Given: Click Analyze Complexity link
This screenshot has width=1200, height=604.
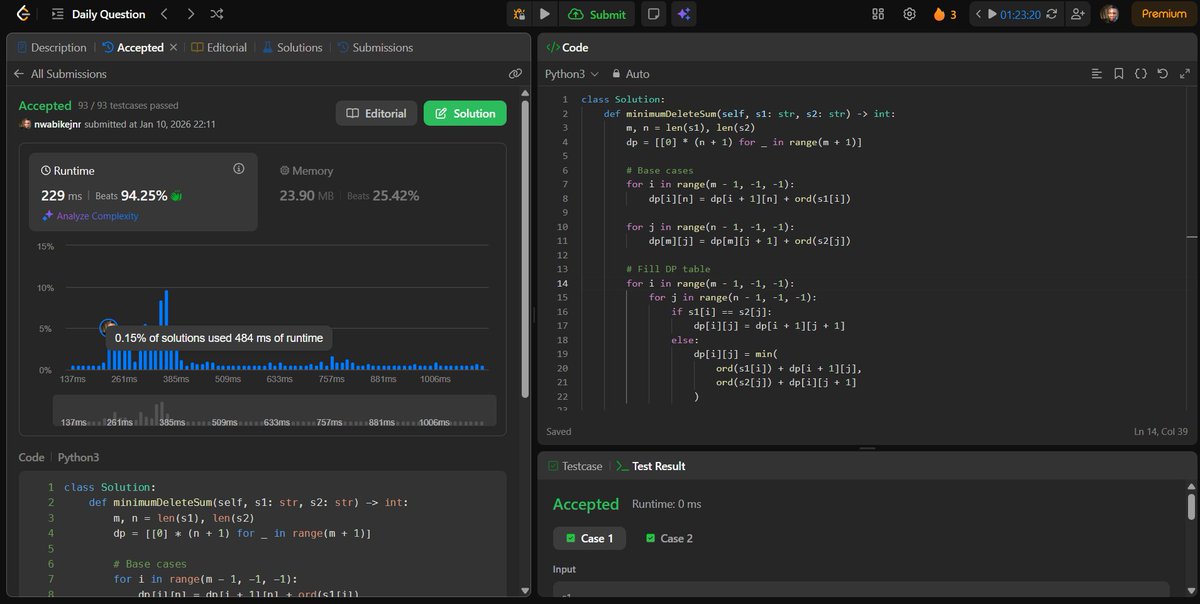Looking at the screenshot, I should coord(90,216).
